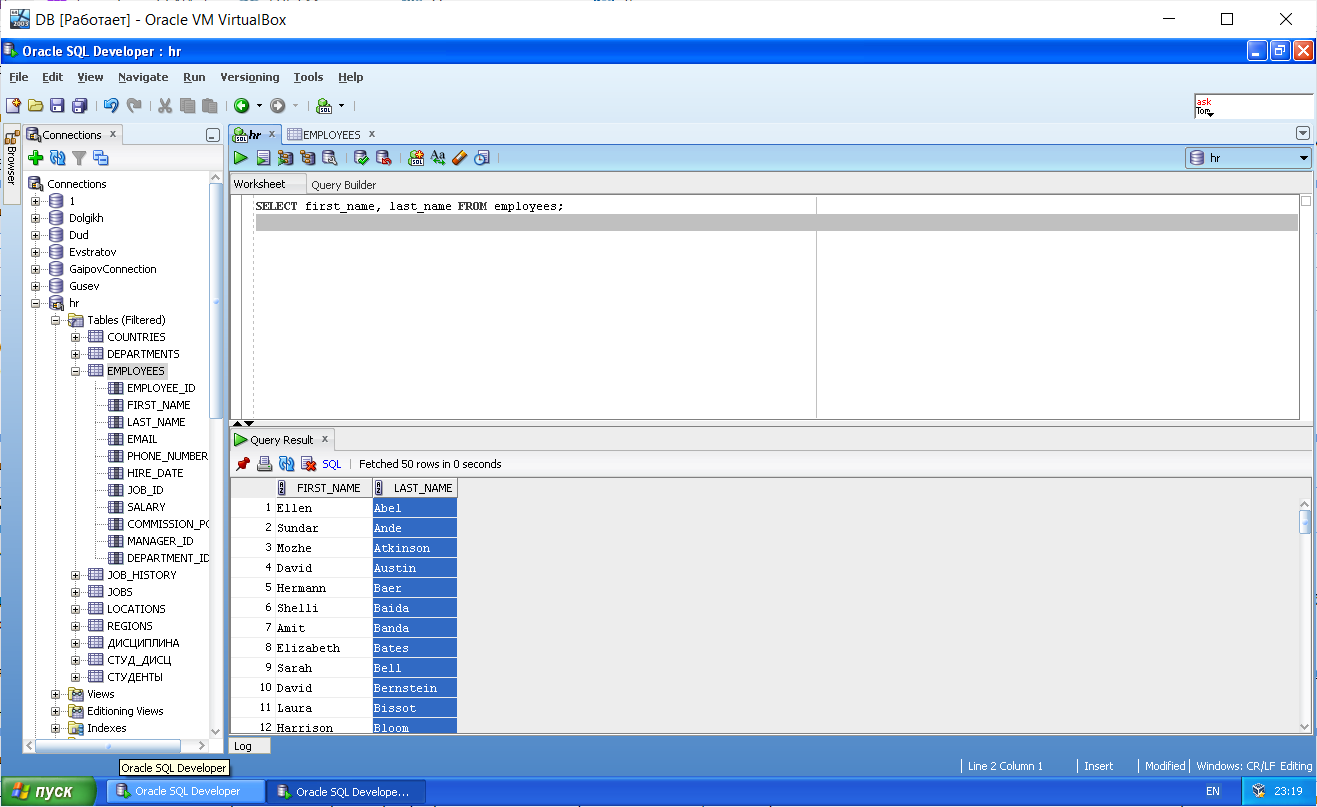1317x807 pixels.
Task: Select the СТУДЕНТЫ table
Action: 134,677
